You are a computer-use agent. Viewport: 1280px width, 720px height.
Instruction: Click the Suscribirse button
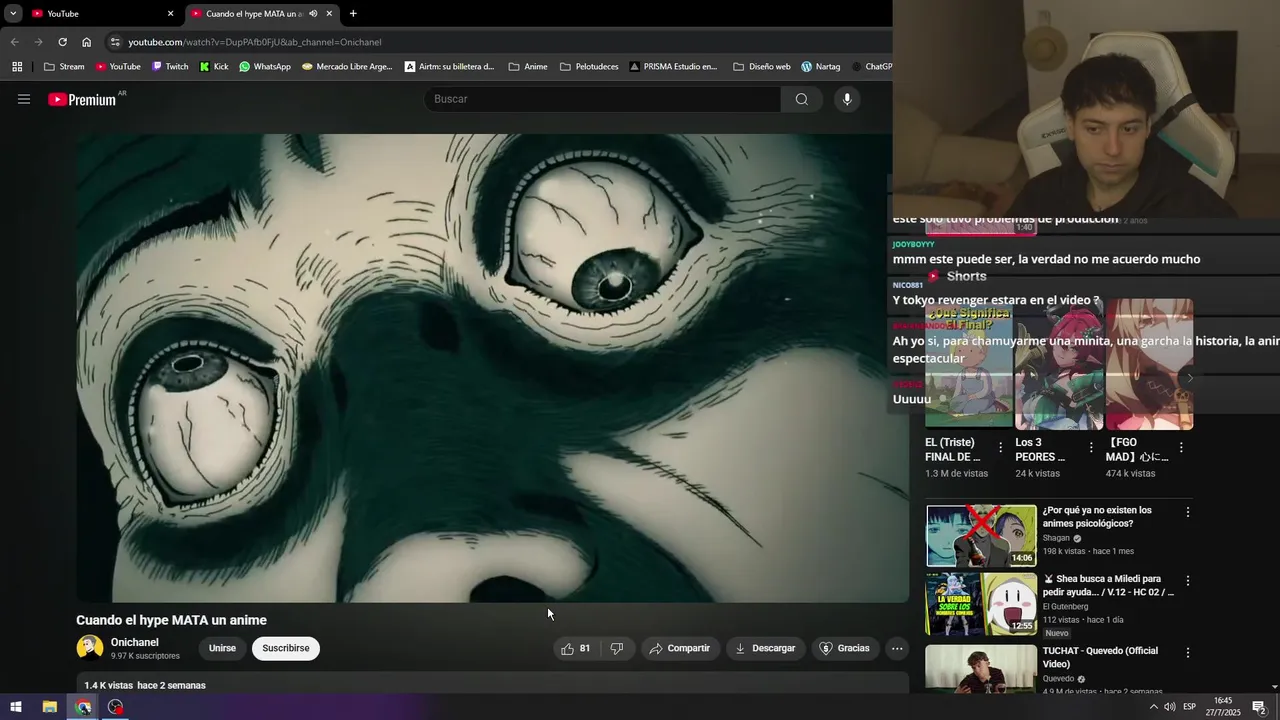(x=286, y=648)
